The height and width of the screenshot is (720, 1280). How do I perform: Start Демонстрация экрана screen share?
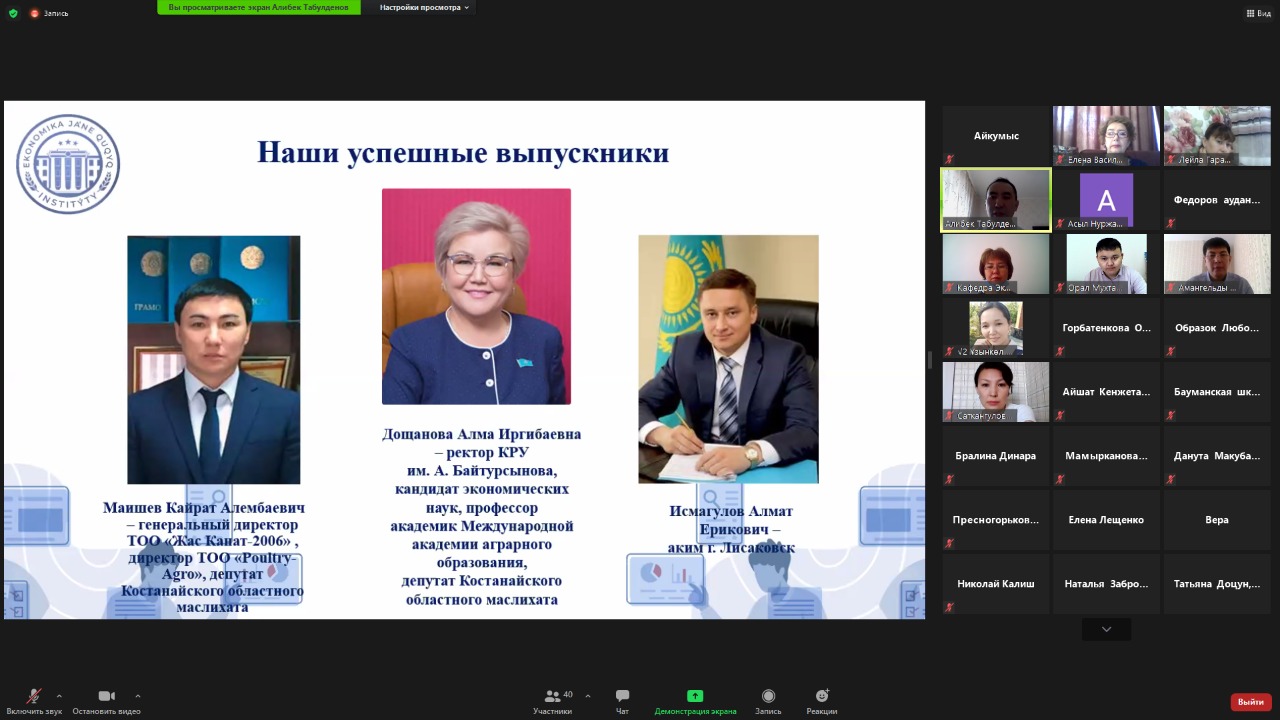[x=695, y=702]
